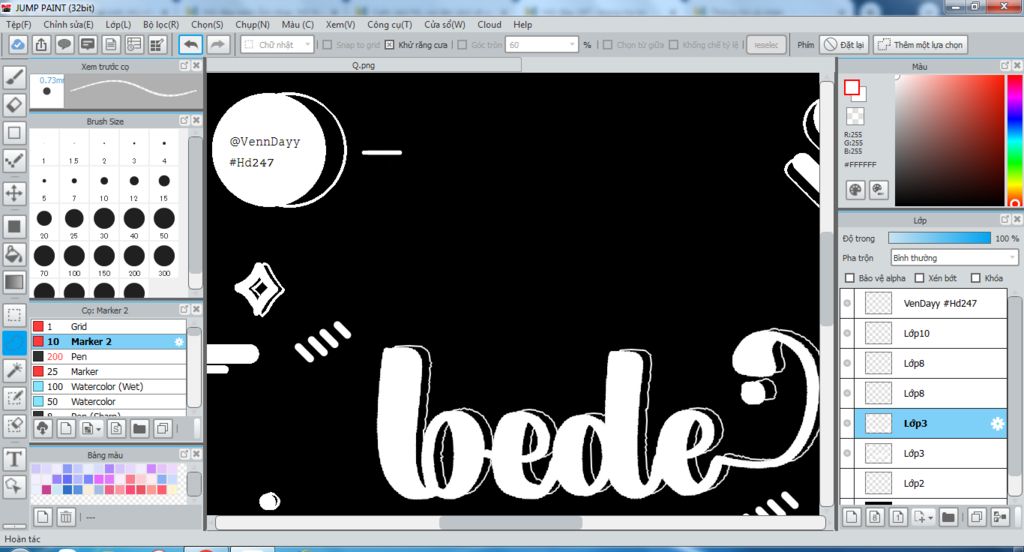
Task: Open brush folder icon in brush panel
Action: point(139,429)
